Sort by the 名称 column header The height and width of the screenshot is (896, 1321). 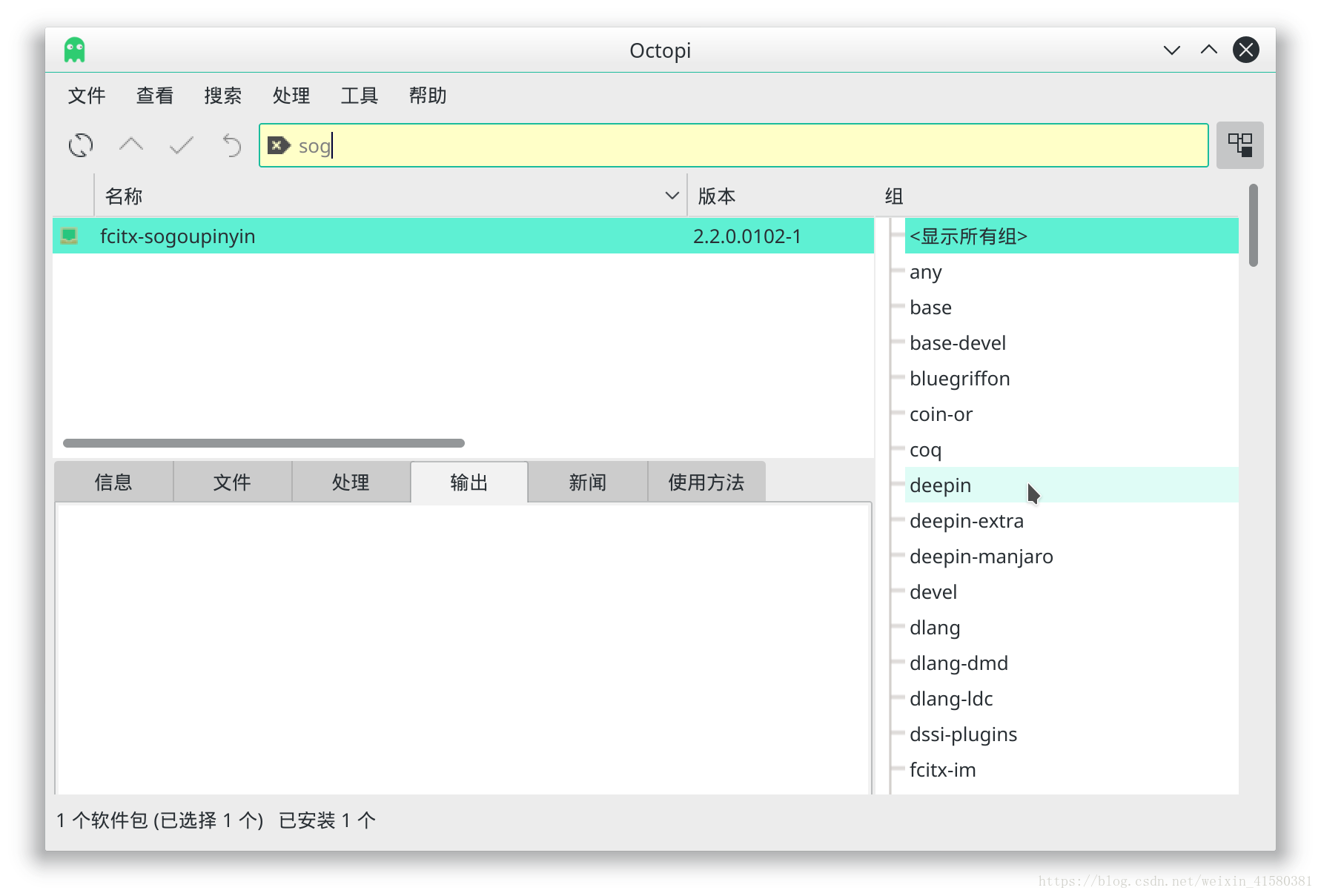point(391,196)
